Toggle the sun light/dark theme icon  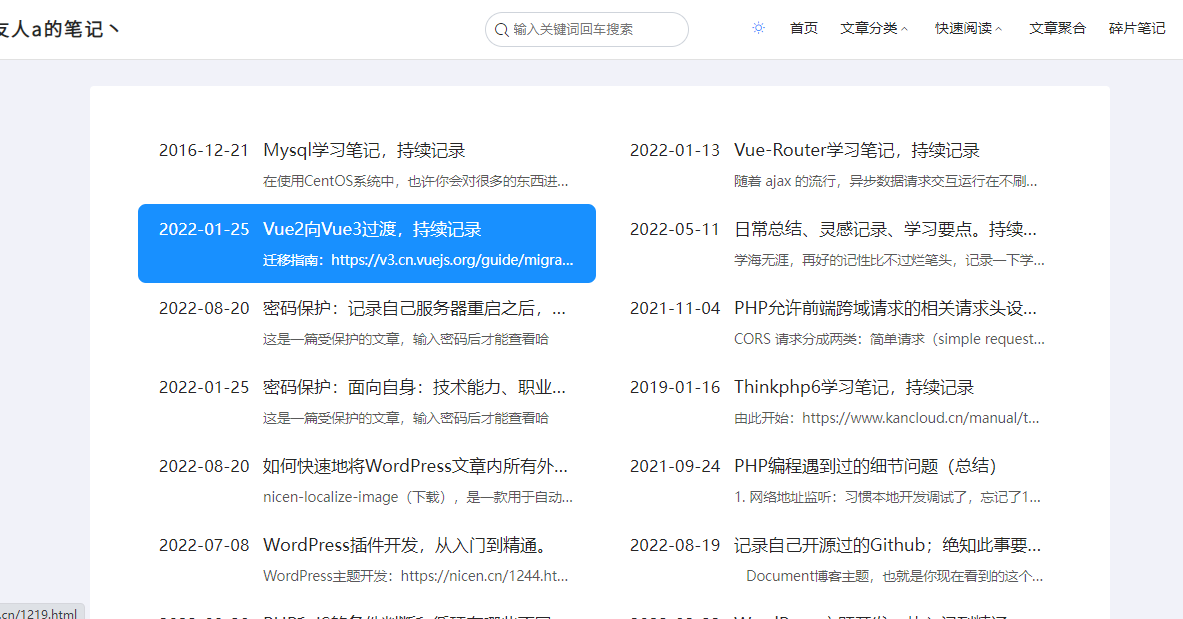click(758, 28)
